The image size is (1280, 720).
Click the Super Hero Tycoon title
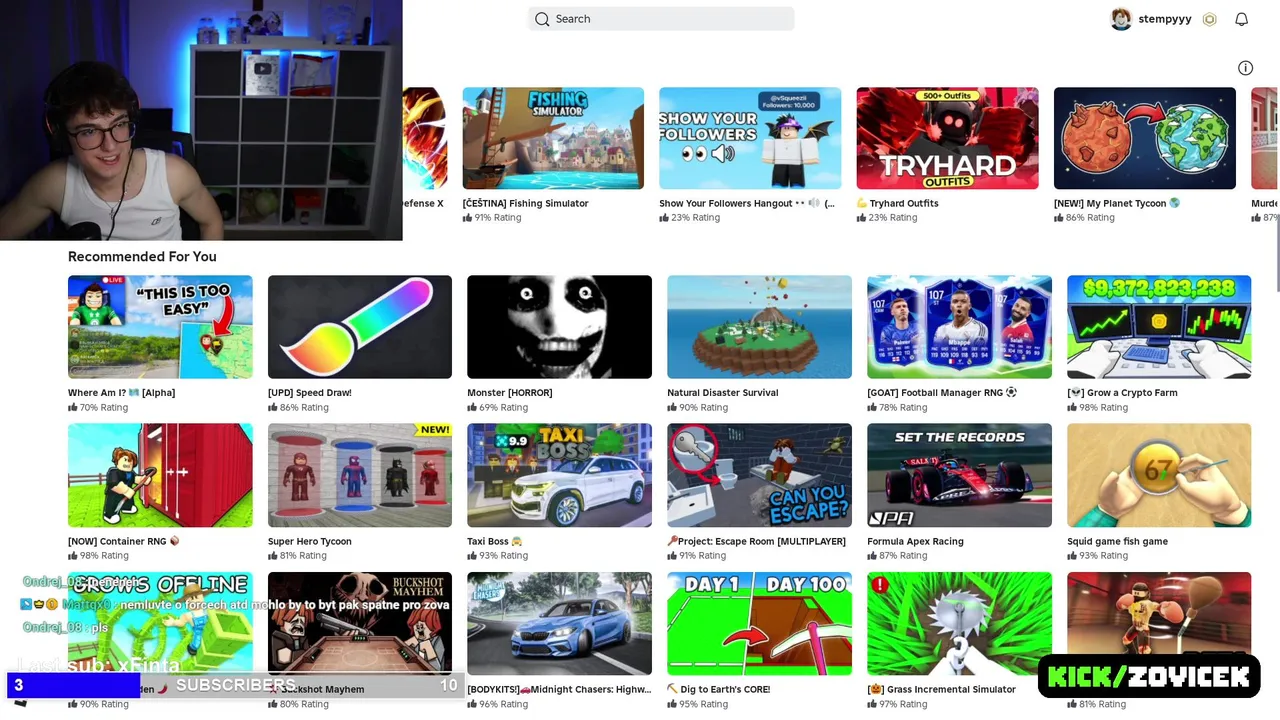310,541
